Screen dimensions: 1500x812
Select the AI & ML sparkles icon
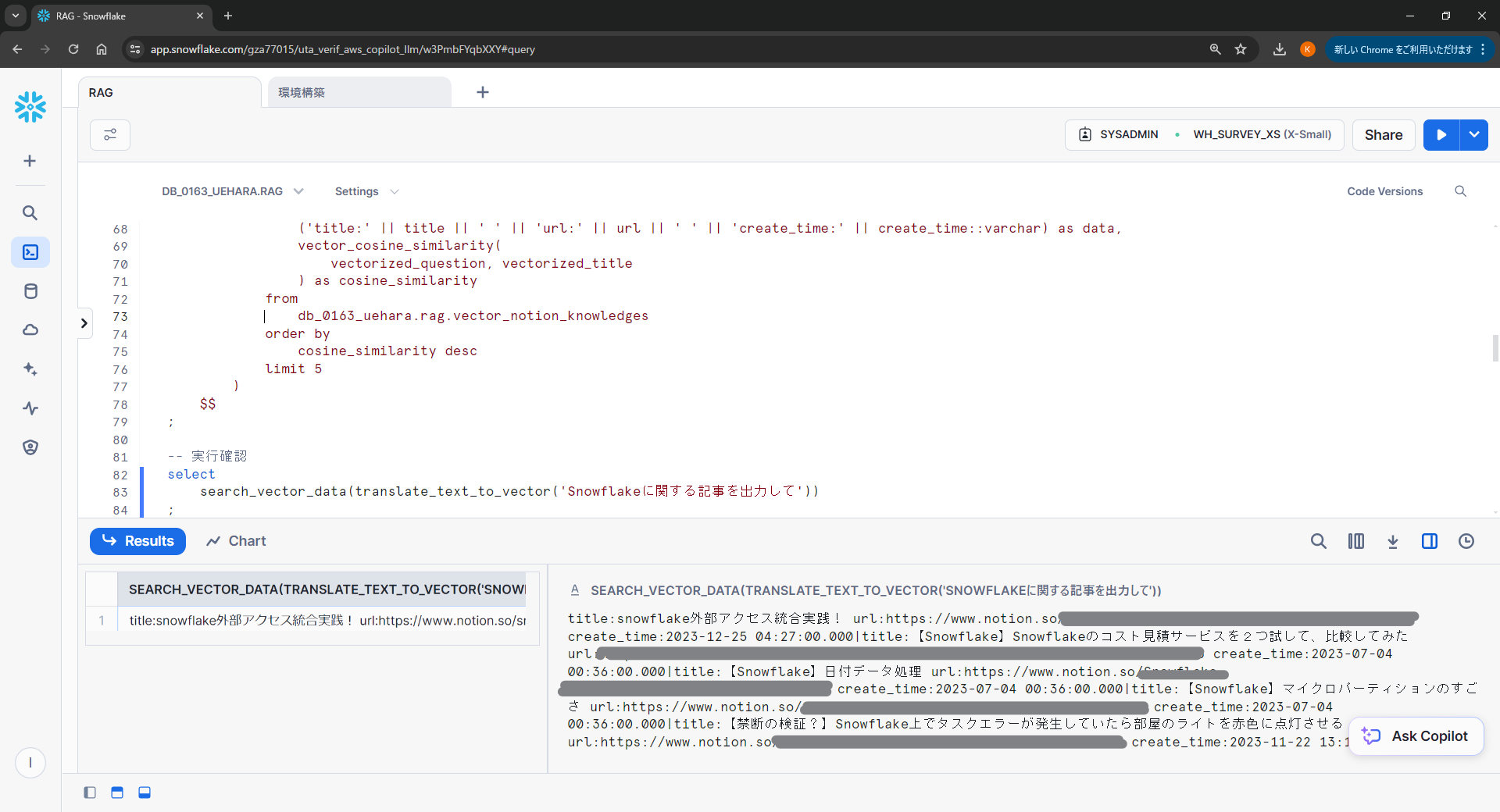[x=30, y=369]
